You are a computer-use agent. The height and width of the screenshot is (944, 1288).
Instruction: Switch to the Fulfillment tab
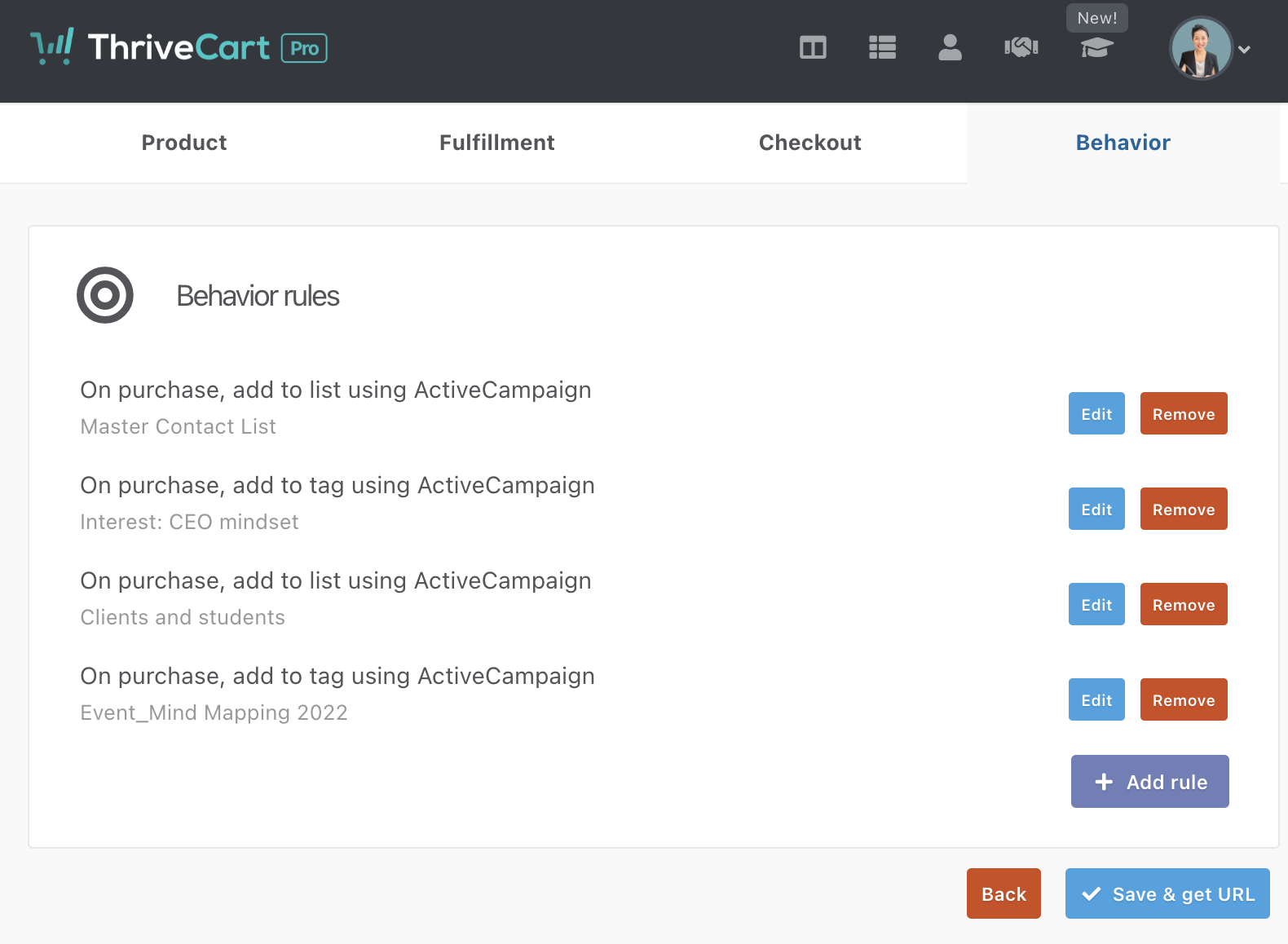click(x=497, y=143)
